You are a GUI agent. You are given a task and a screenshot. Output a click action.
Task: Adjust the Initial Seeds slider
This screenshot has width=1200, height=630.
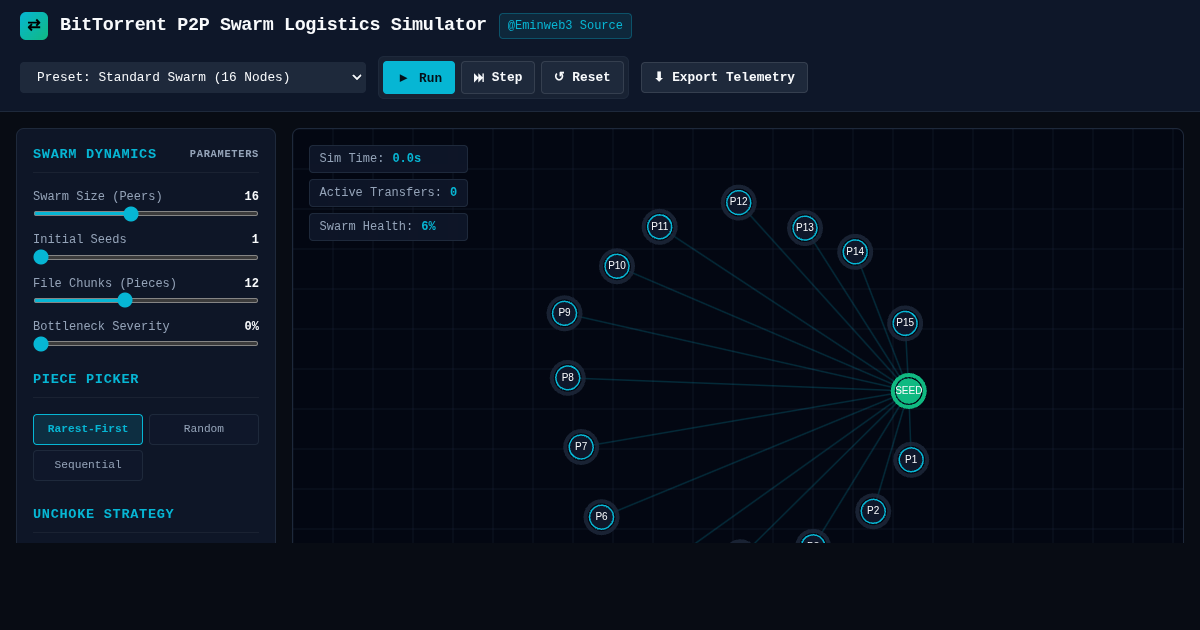(x=146, y=257)
